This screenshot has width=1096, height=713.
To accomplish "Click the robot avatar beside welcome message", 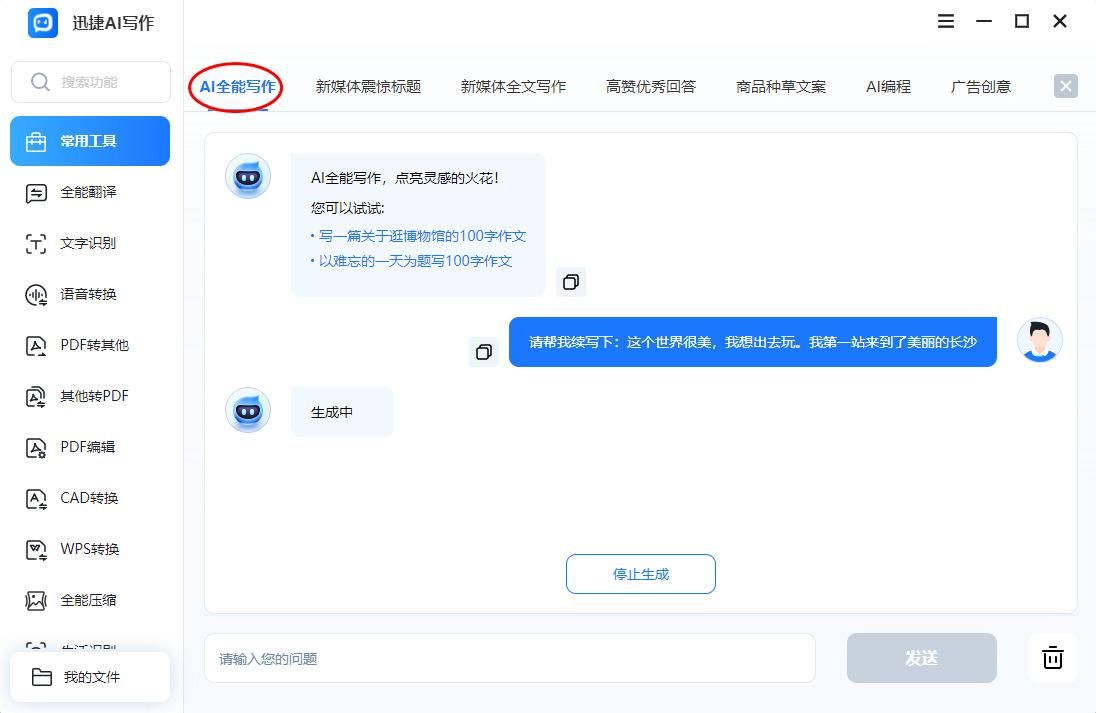I will pos(248,177).
